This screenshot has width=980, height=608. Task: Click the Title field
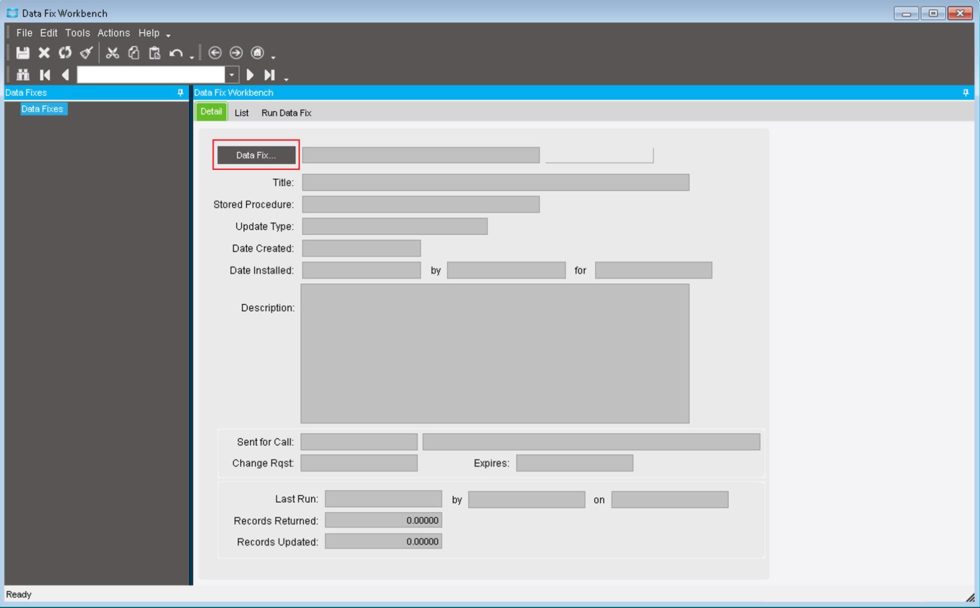tap(496, 182)
